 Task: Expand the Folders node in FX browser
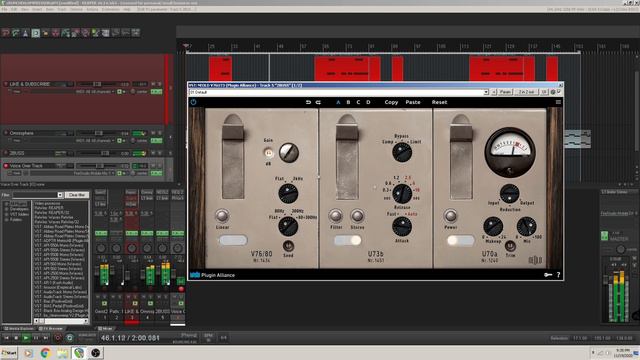(6, 220)
